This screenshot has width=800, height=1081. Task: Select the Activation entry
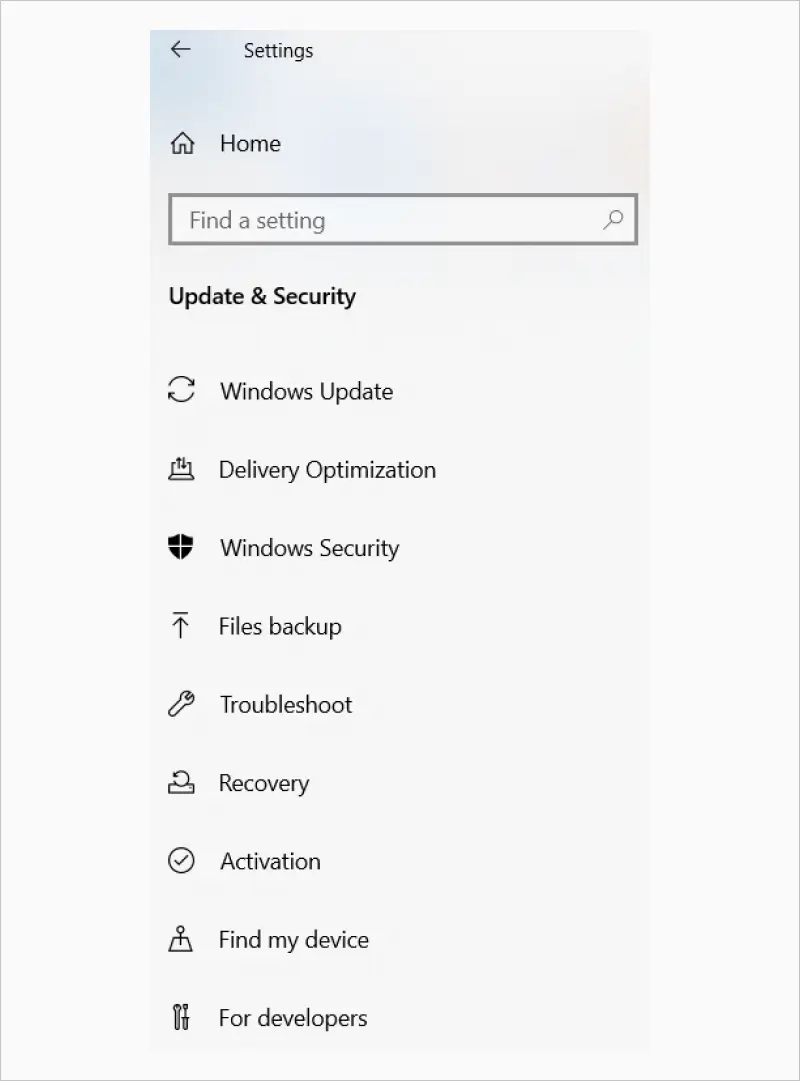269,861
